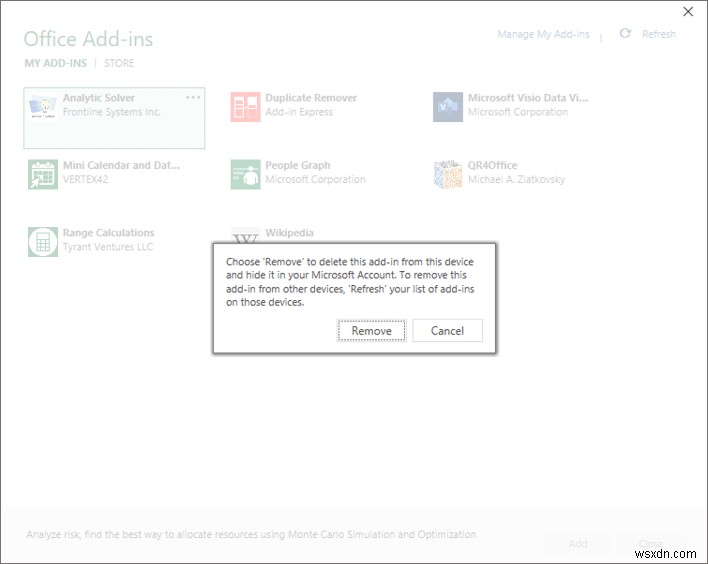Click the Microsoft Visio Data Vi... title
Image resolution: width=708 pixels, height=564 pixels.
click(528, 98)
